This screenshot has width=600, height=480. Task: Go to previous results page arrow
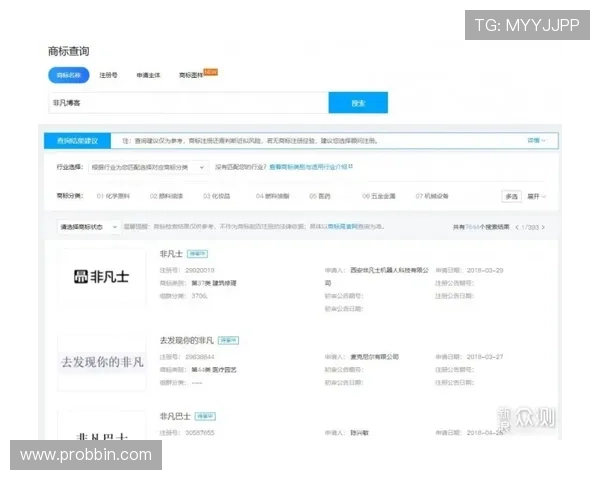(517, 227)
